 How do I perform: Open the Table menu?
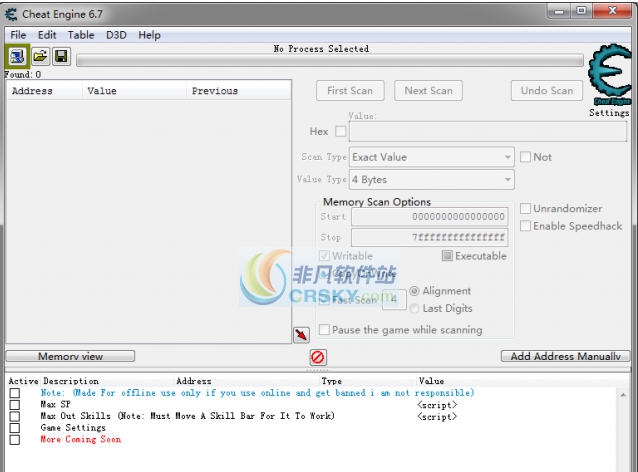click(x=81, y=35)
